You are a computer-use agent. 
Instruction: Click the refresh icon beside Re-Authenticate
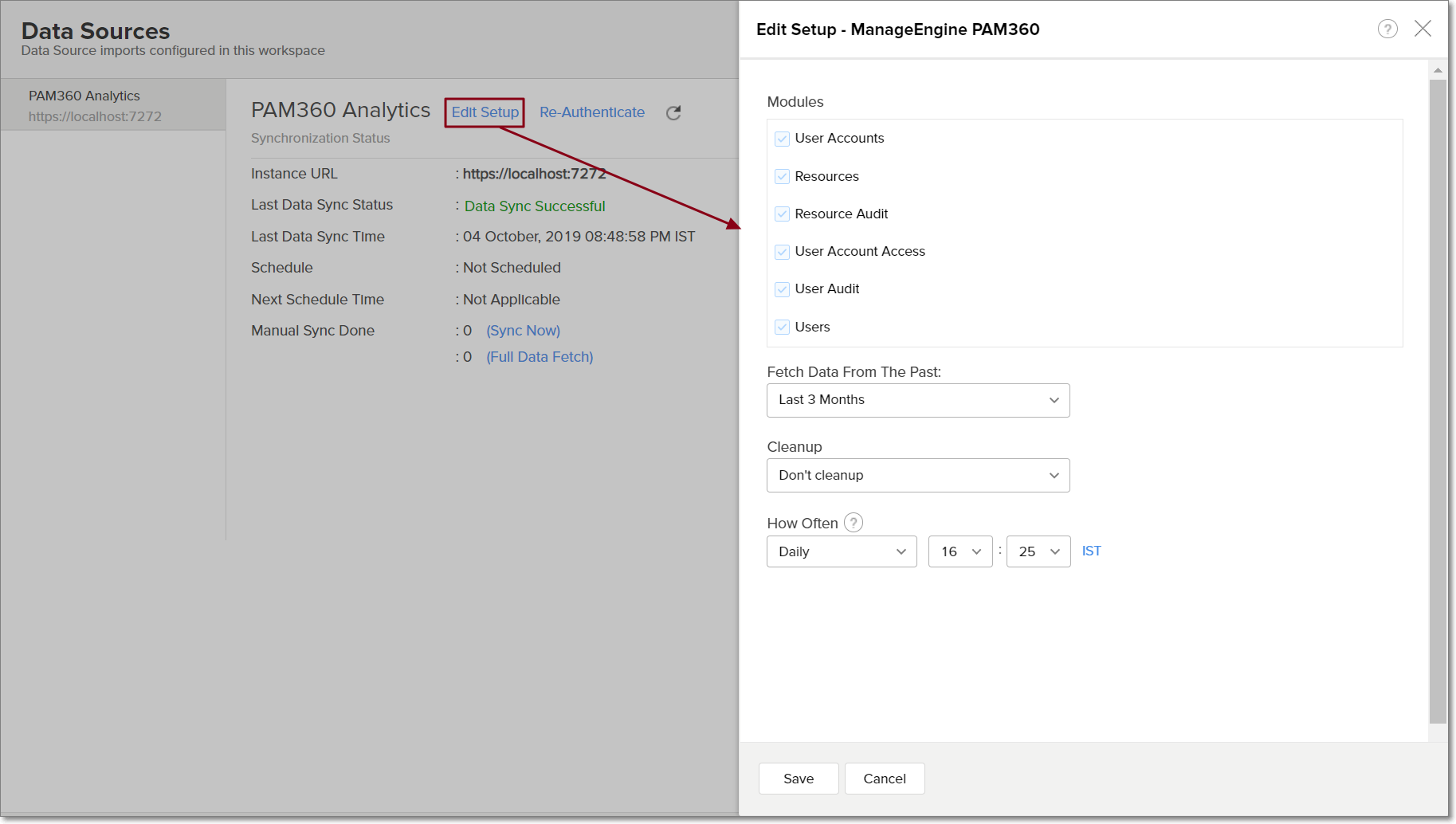coord(673,113)
